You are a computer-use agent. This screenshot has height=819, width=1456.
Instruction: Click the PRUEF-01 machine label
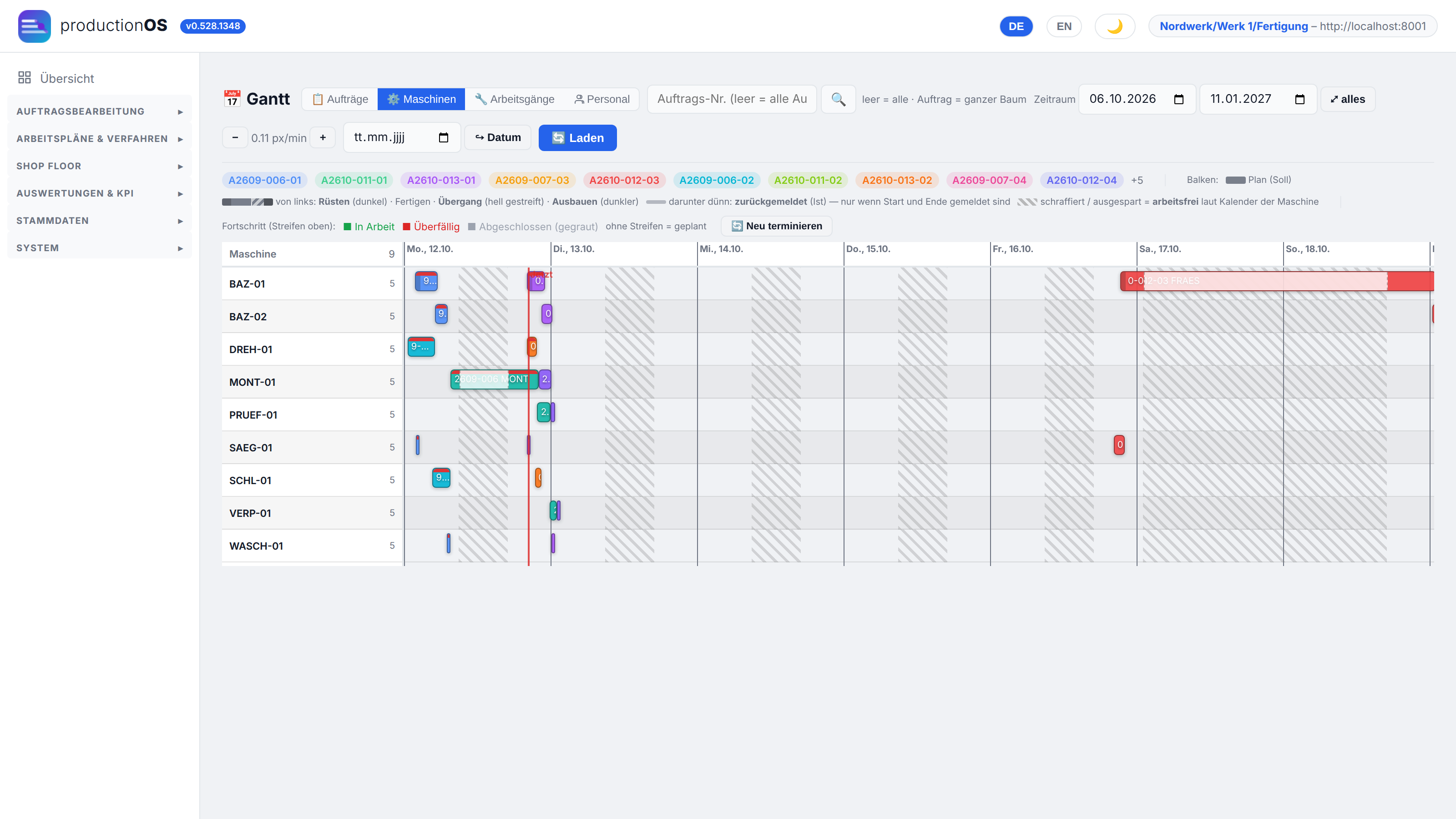[253, 415]
